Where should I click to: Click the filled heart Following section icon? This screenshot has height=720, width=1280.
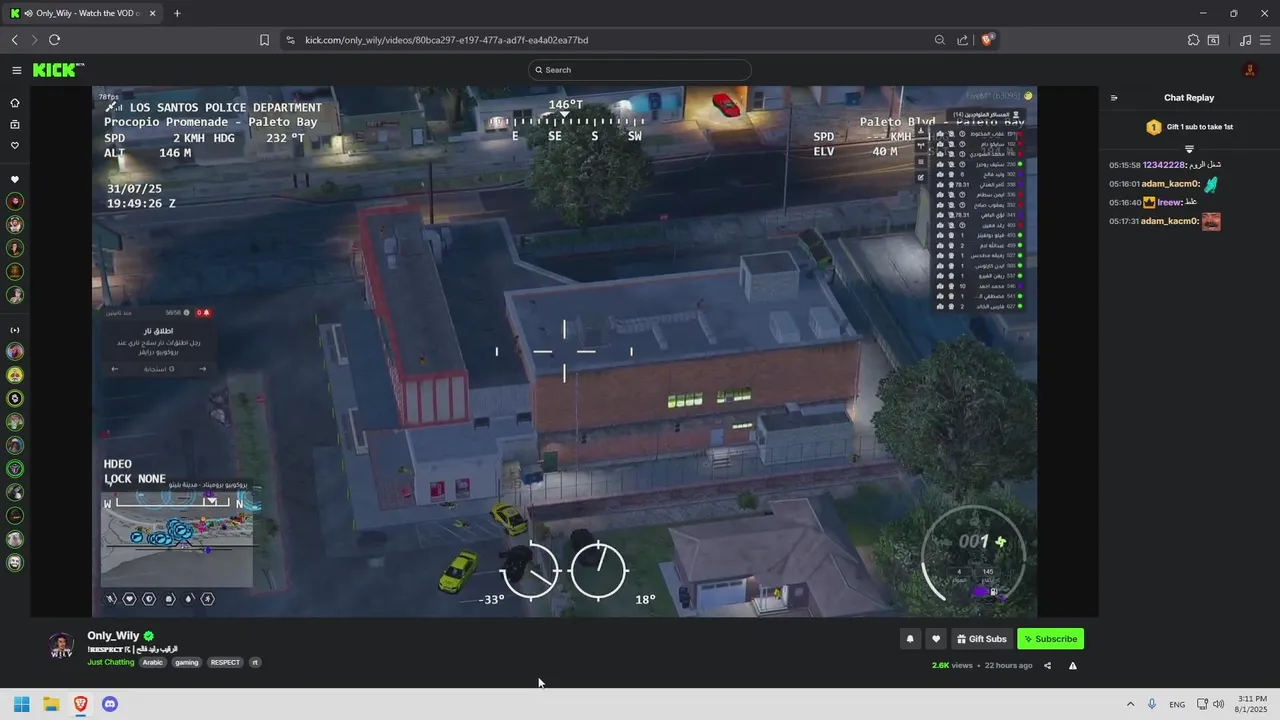(15, 180)
